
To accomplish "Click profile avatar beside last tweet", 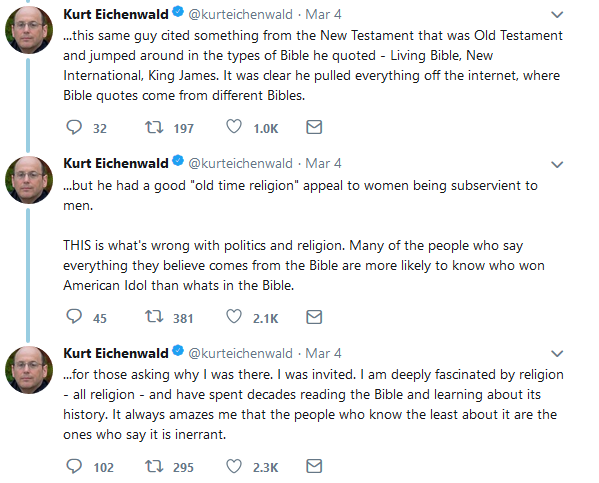I will pos(29,370).
